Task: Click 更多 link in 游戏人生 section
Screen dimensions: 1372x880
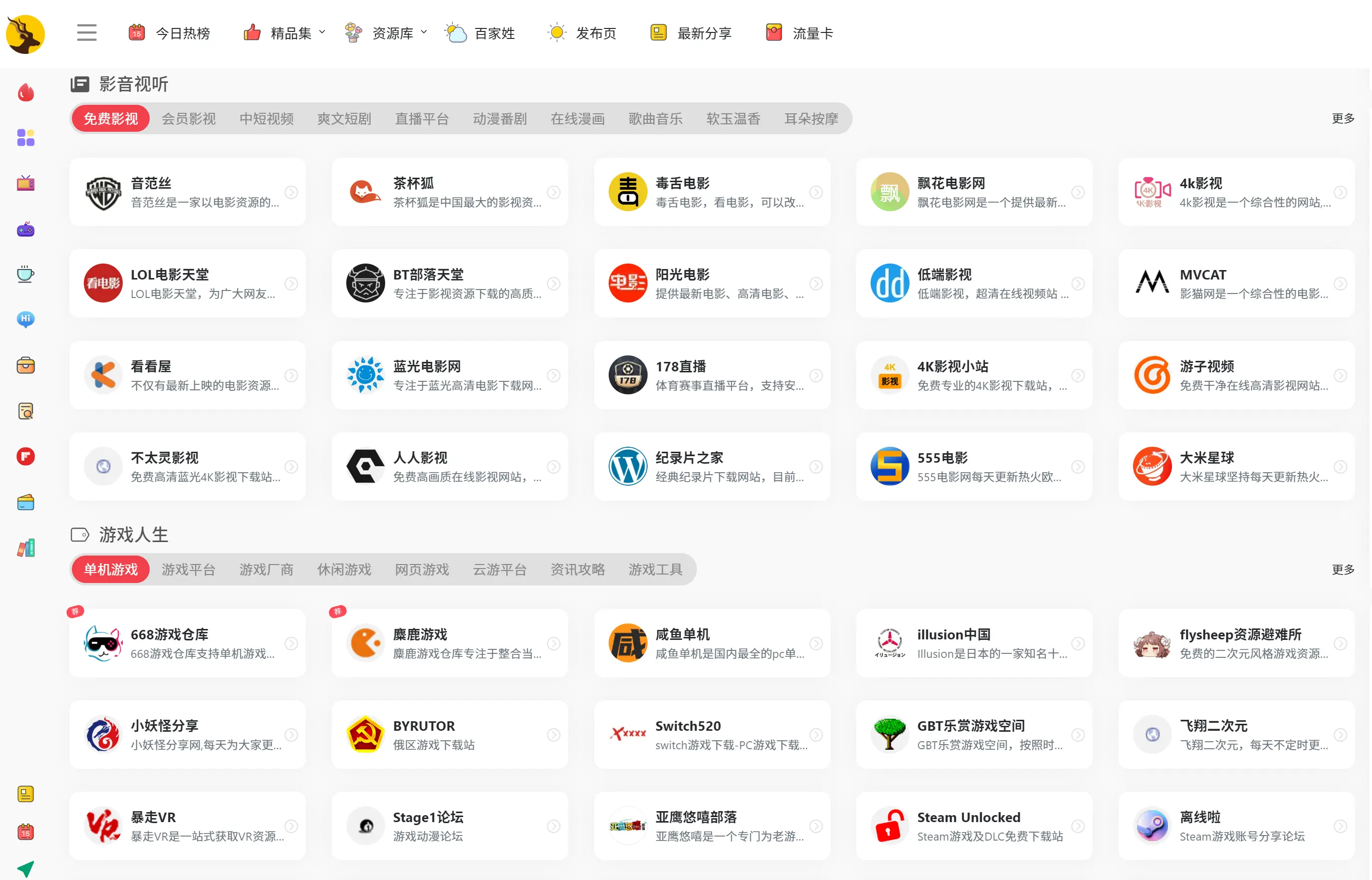Action: pyautogui.click(x=1343, y=570)
